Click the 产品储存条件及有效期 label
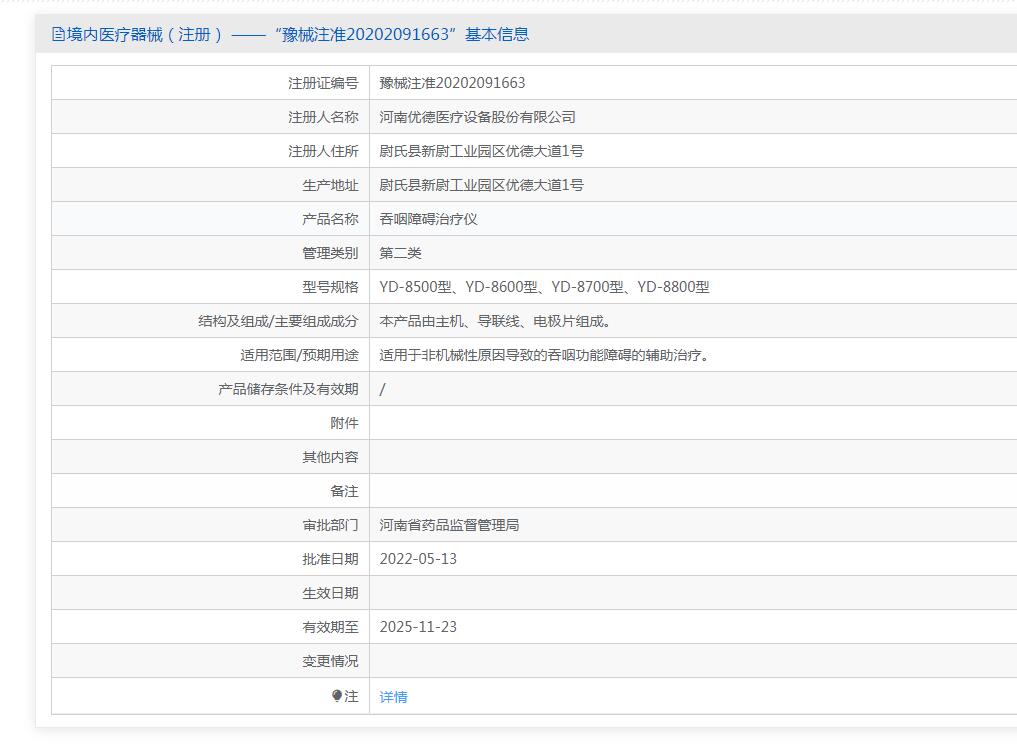The height and width of the screenshot is (746, 1017). tap(288, 389)
